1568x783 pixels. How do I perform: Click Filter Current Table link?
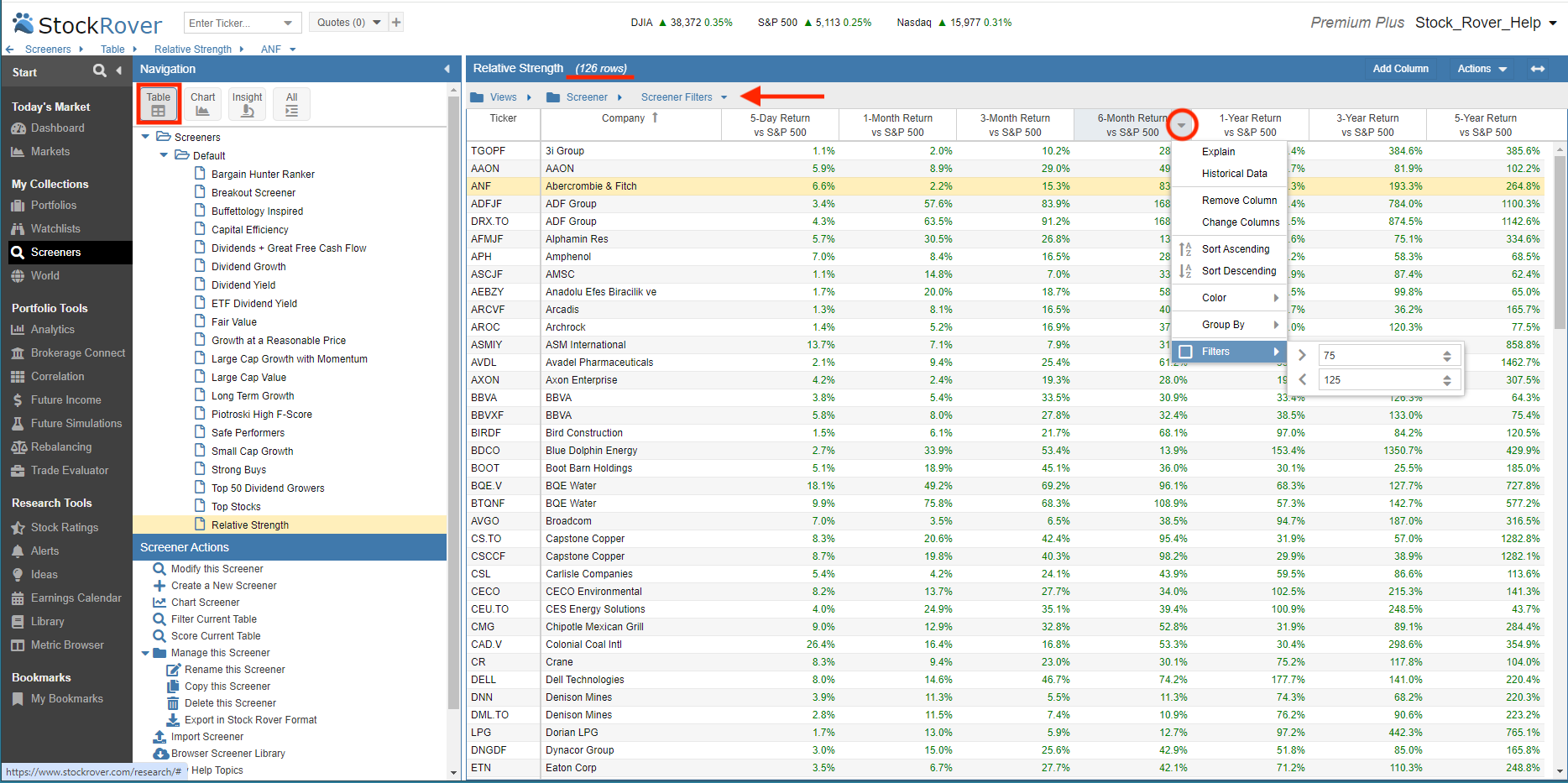214,619
